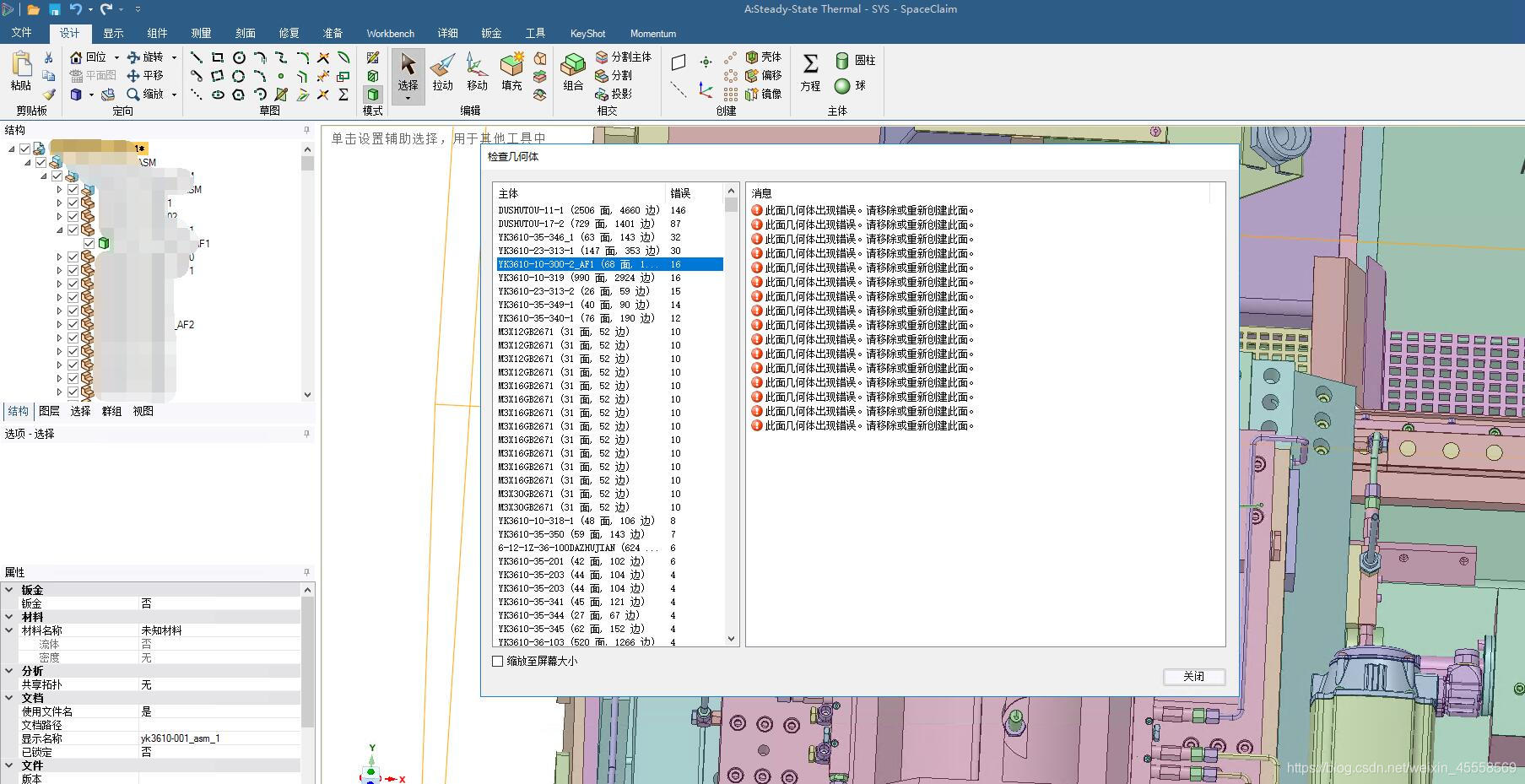Click the 壳体 (Shell) tool
Screen dimensions: 1525x784
[763, 57]
